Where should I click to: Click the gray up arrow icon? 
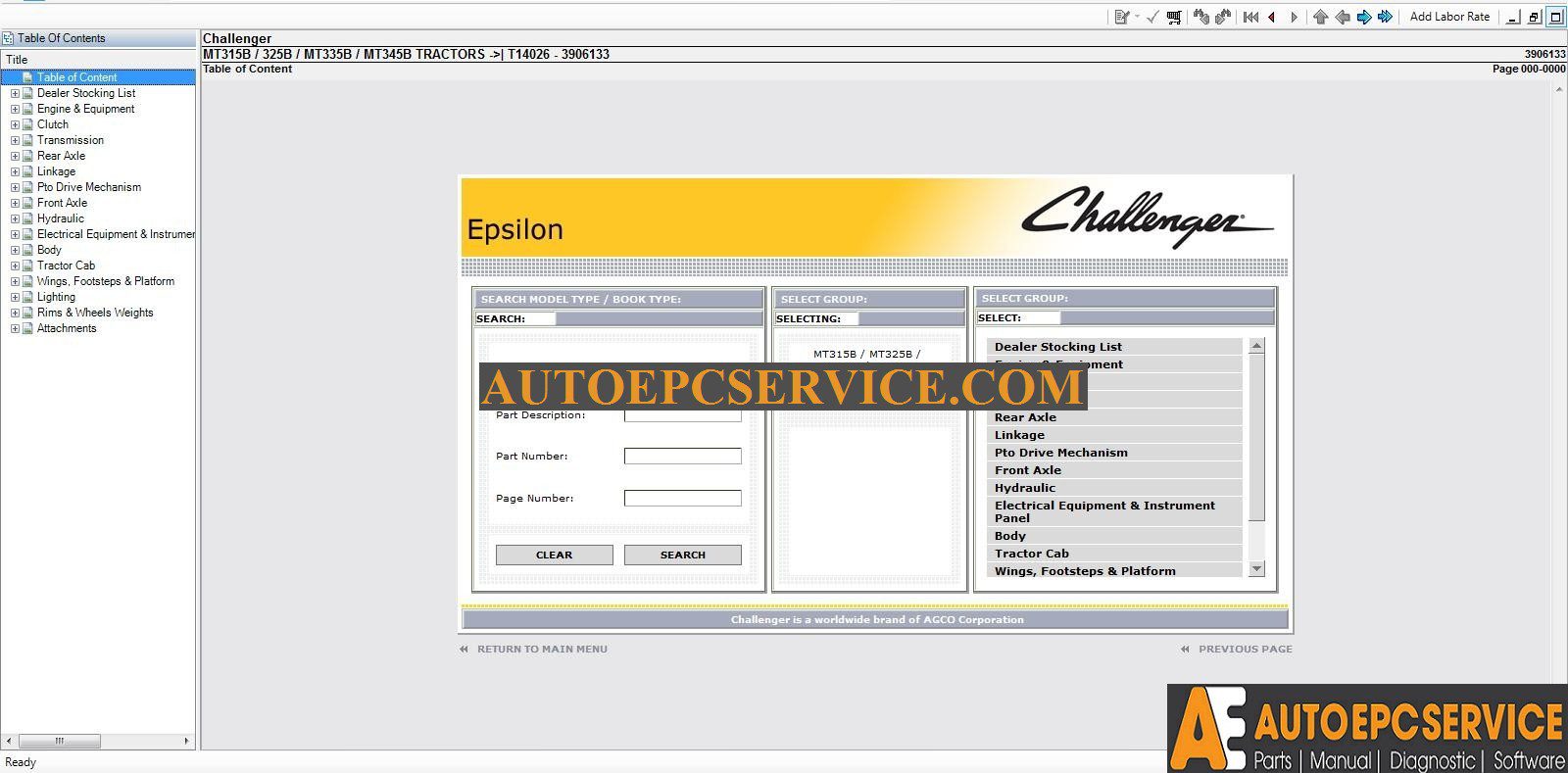[x=1321, y=17]
